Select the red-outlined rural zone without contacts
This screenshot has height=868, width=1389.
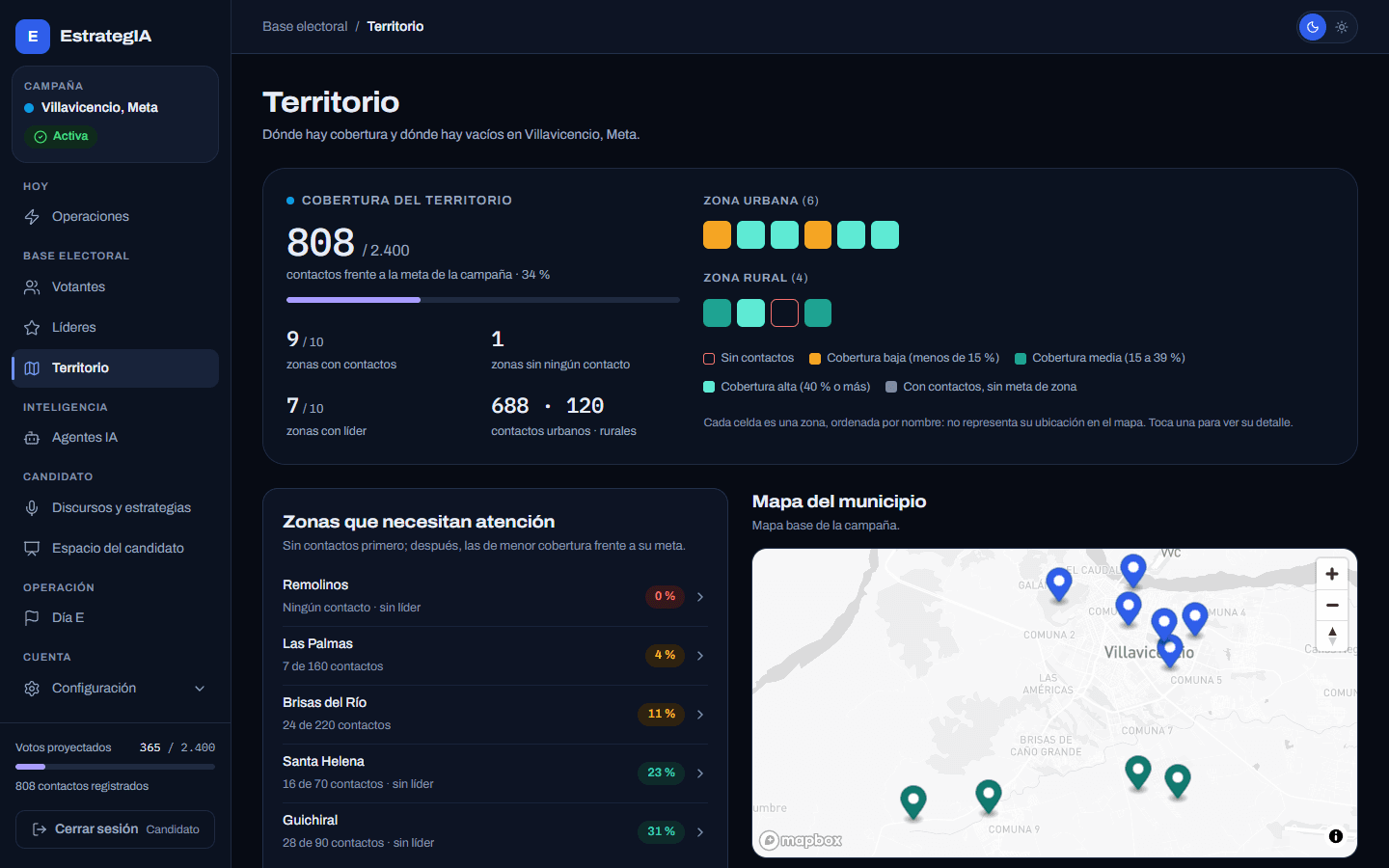(784, 312)
